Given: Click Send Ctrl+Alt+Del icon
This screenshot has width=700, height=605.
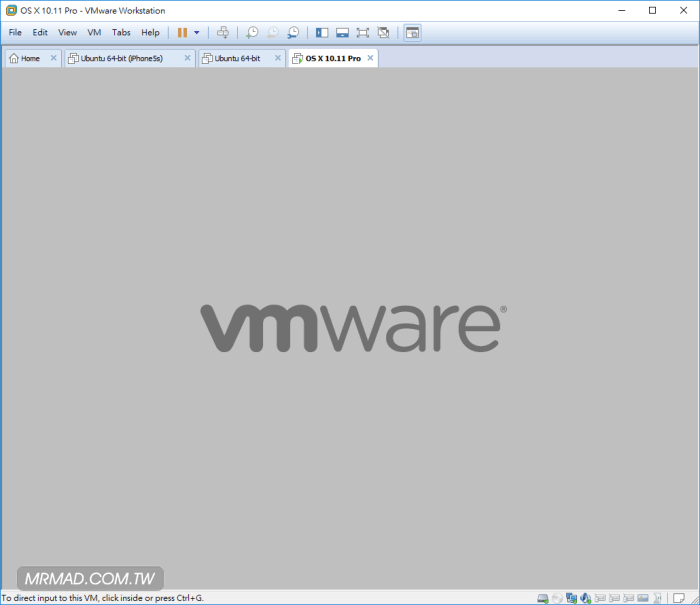Looking at the screenshot, I should pyautogui.click(x=223, y=32).
